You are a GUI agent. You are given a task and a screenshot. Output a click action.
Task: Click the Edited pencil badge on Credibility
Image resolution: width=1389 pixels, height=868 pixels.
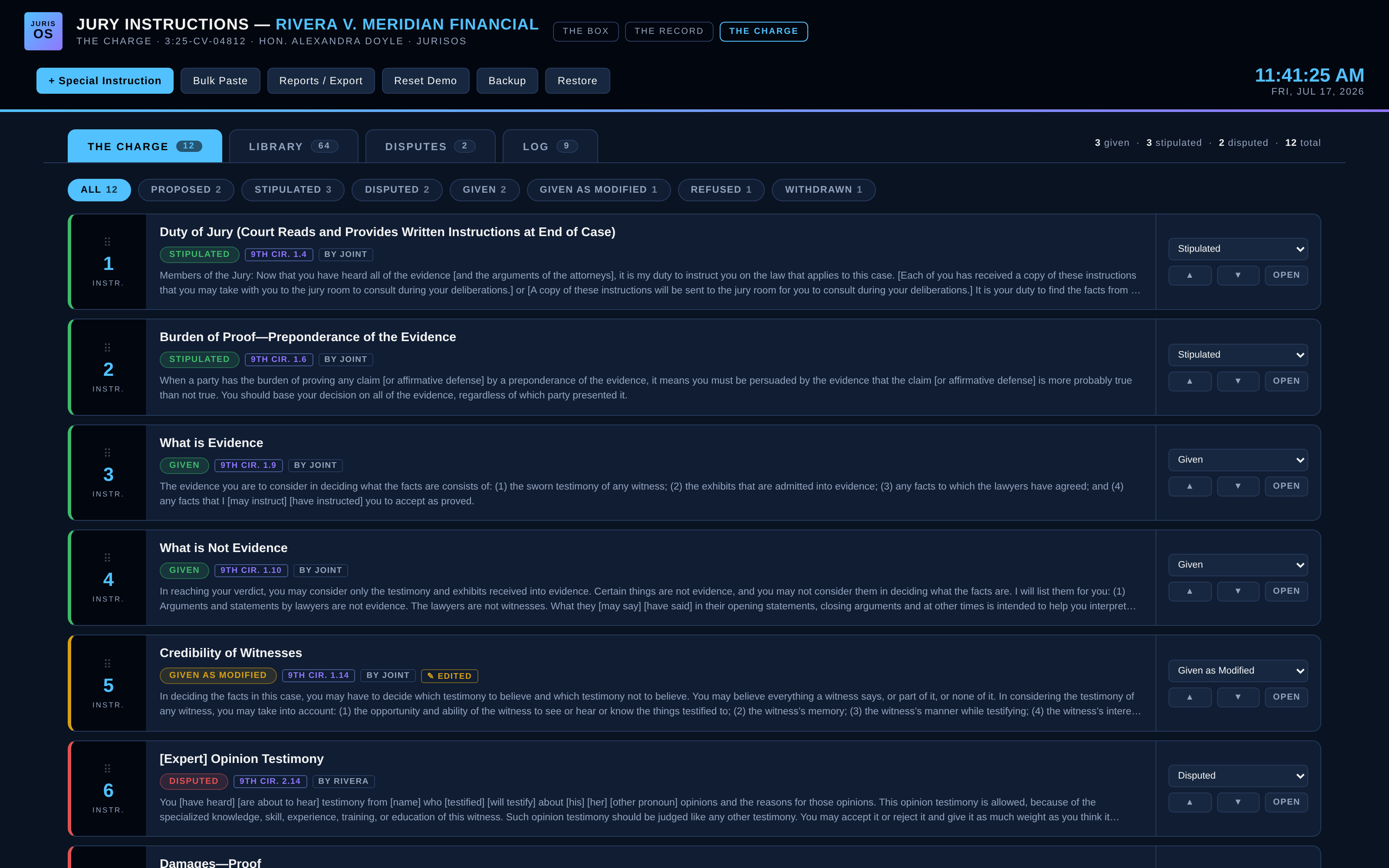click(x=449, y=676)
